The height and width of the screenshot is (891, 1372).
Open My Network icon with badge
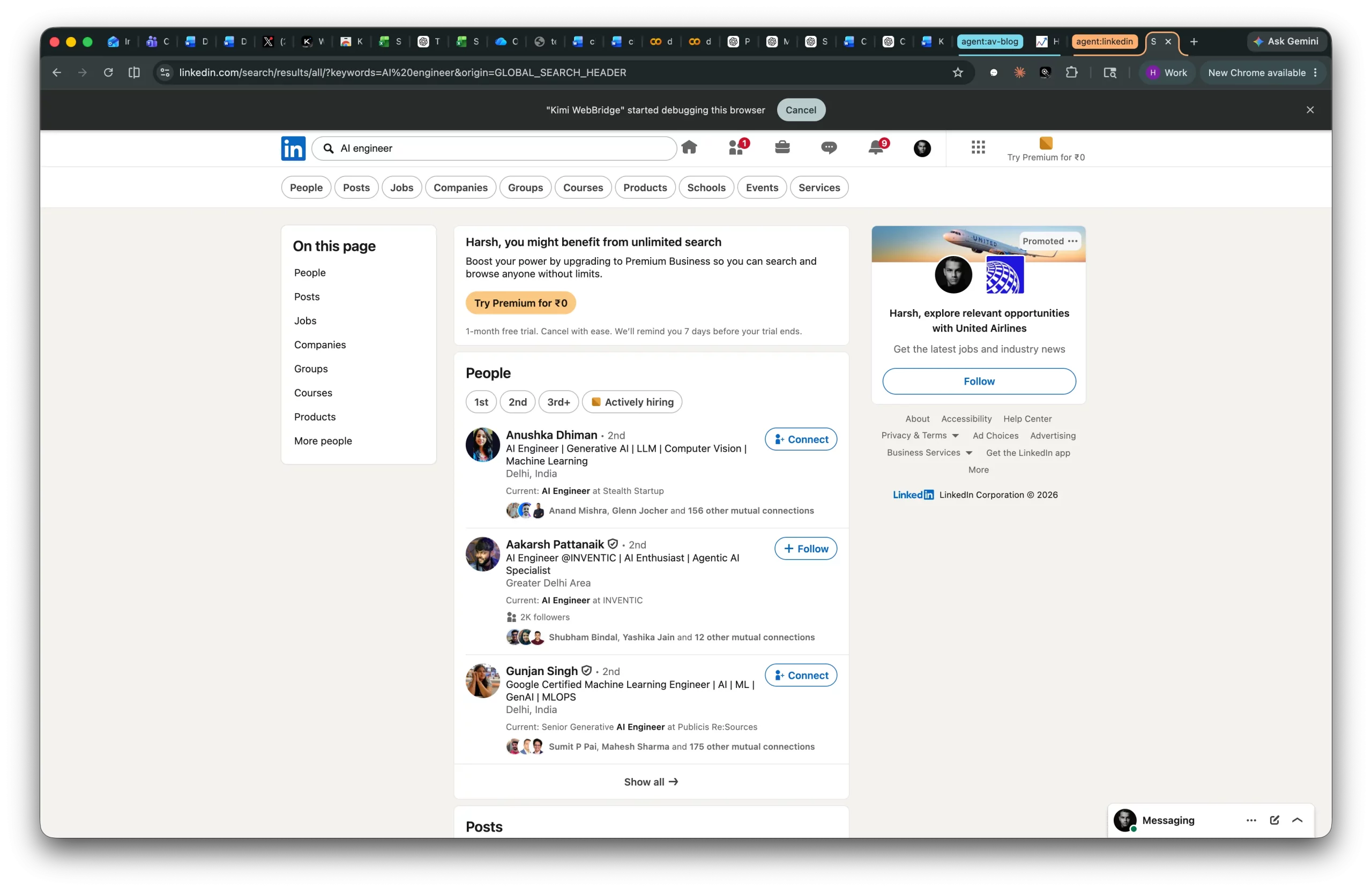tap(738, 147)
